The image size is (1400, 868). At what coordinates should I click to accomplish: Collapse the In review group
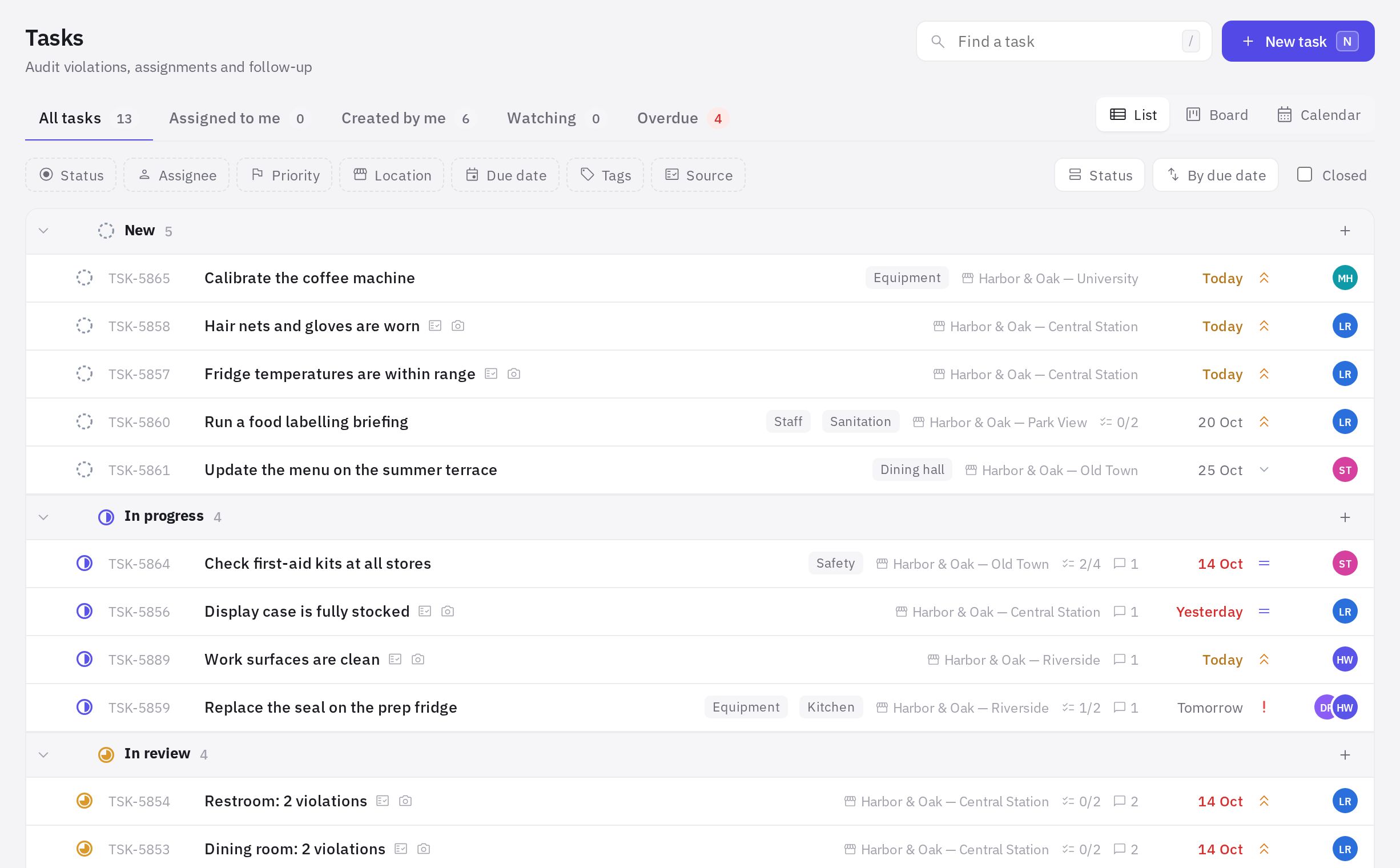[x=43, y=754]
